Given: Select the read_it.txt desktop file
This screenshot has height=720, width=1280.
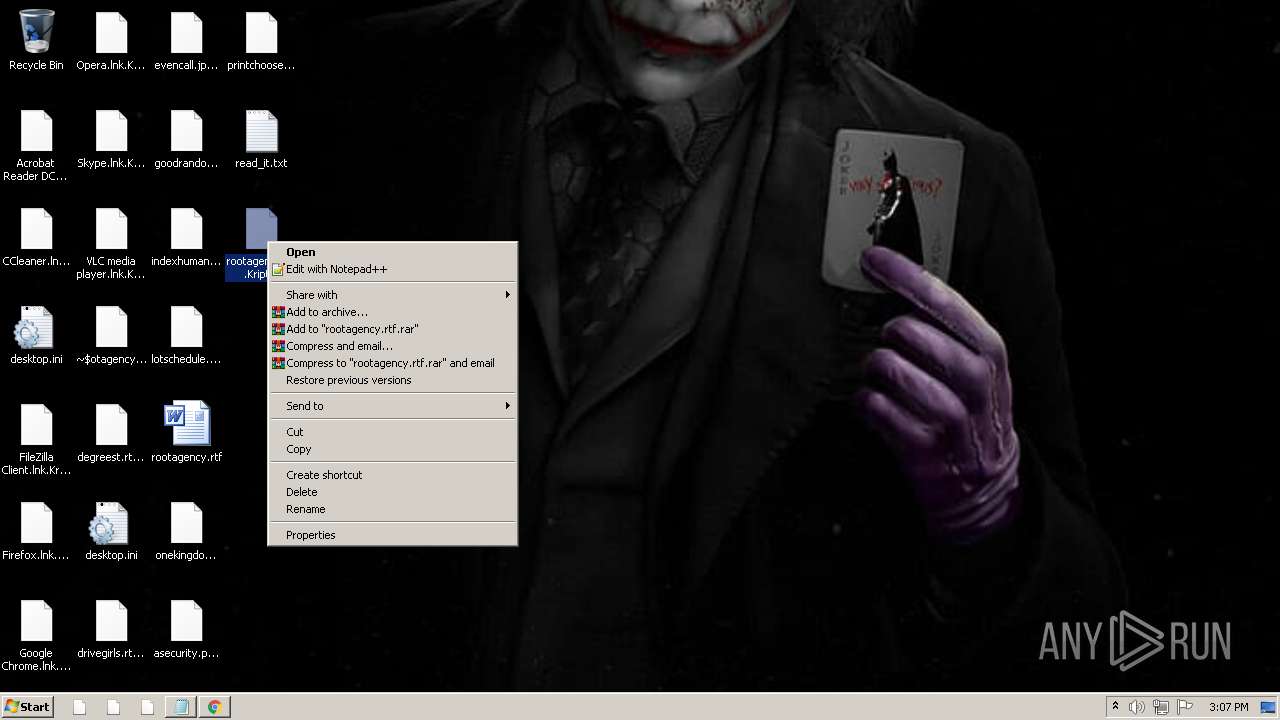Looking at the screenshot, I should click(x=261, y=140).
